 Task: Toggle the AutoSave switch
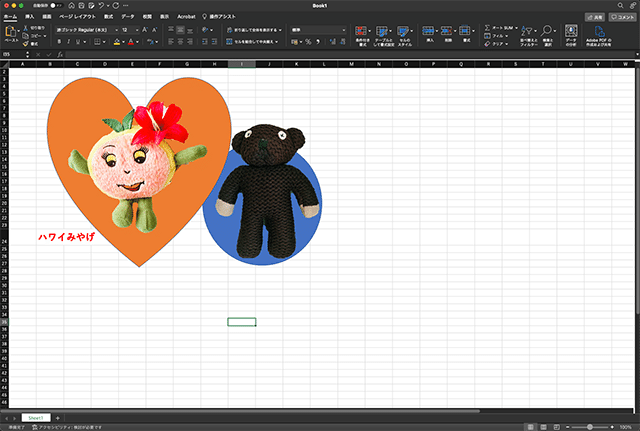click(x=57, y=6)
